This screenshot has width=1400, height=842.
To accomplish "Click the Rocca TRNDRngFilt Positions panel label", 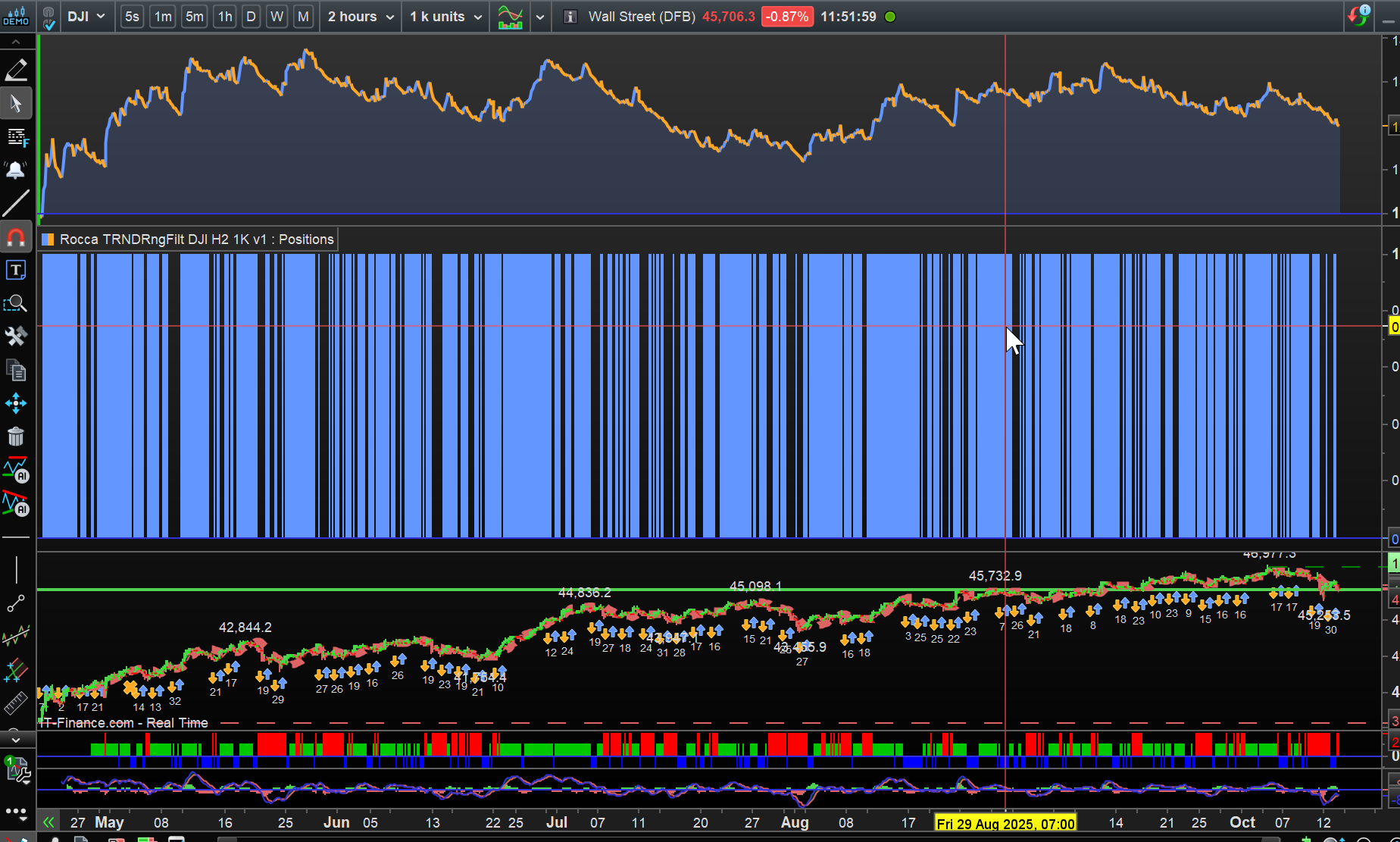I will point(196,239).
